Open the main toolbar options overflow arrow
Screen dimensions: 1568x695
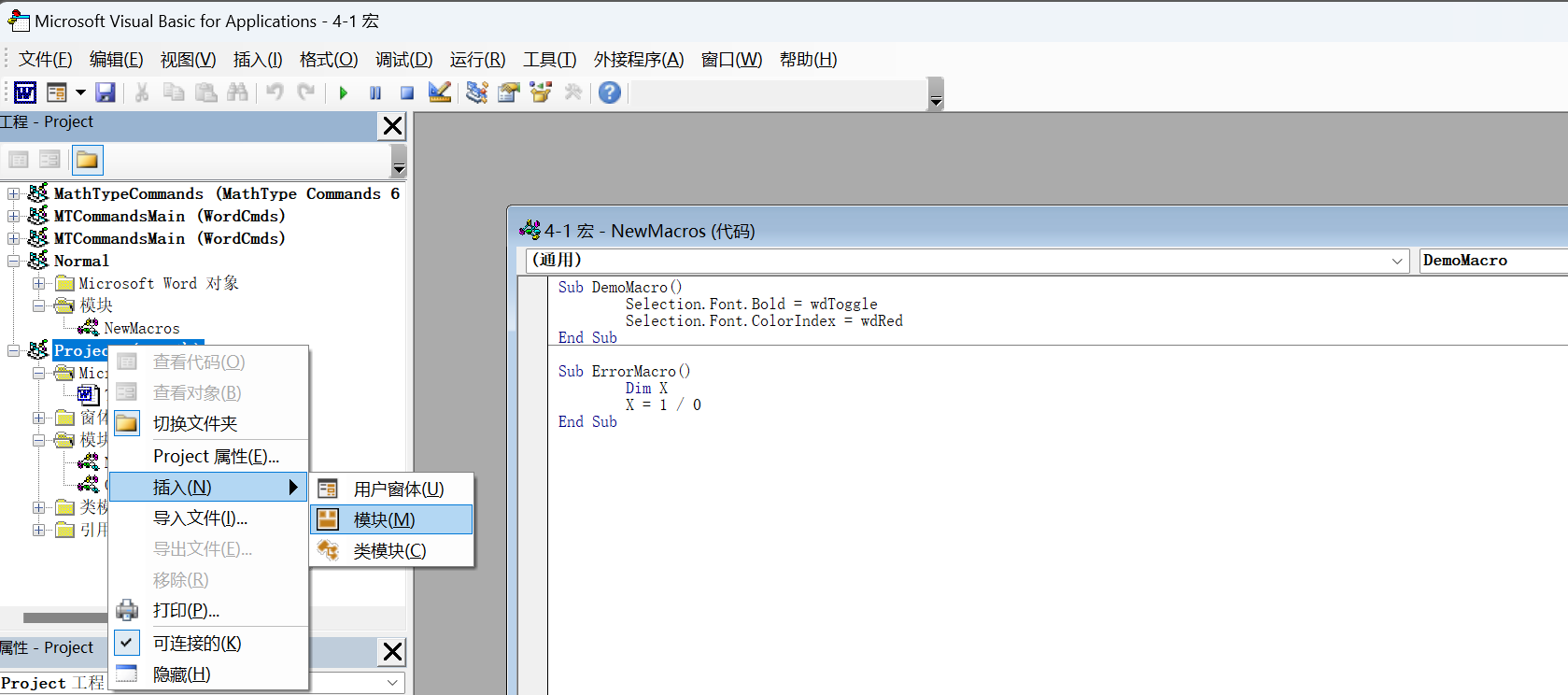coord(936,93)
